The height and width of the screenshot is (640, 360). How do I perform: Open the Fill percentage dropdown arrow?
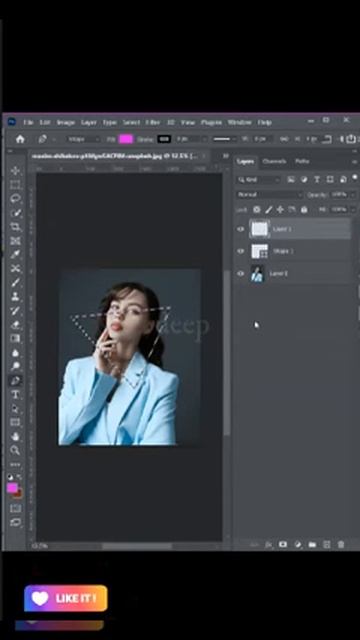coord(353,209)
